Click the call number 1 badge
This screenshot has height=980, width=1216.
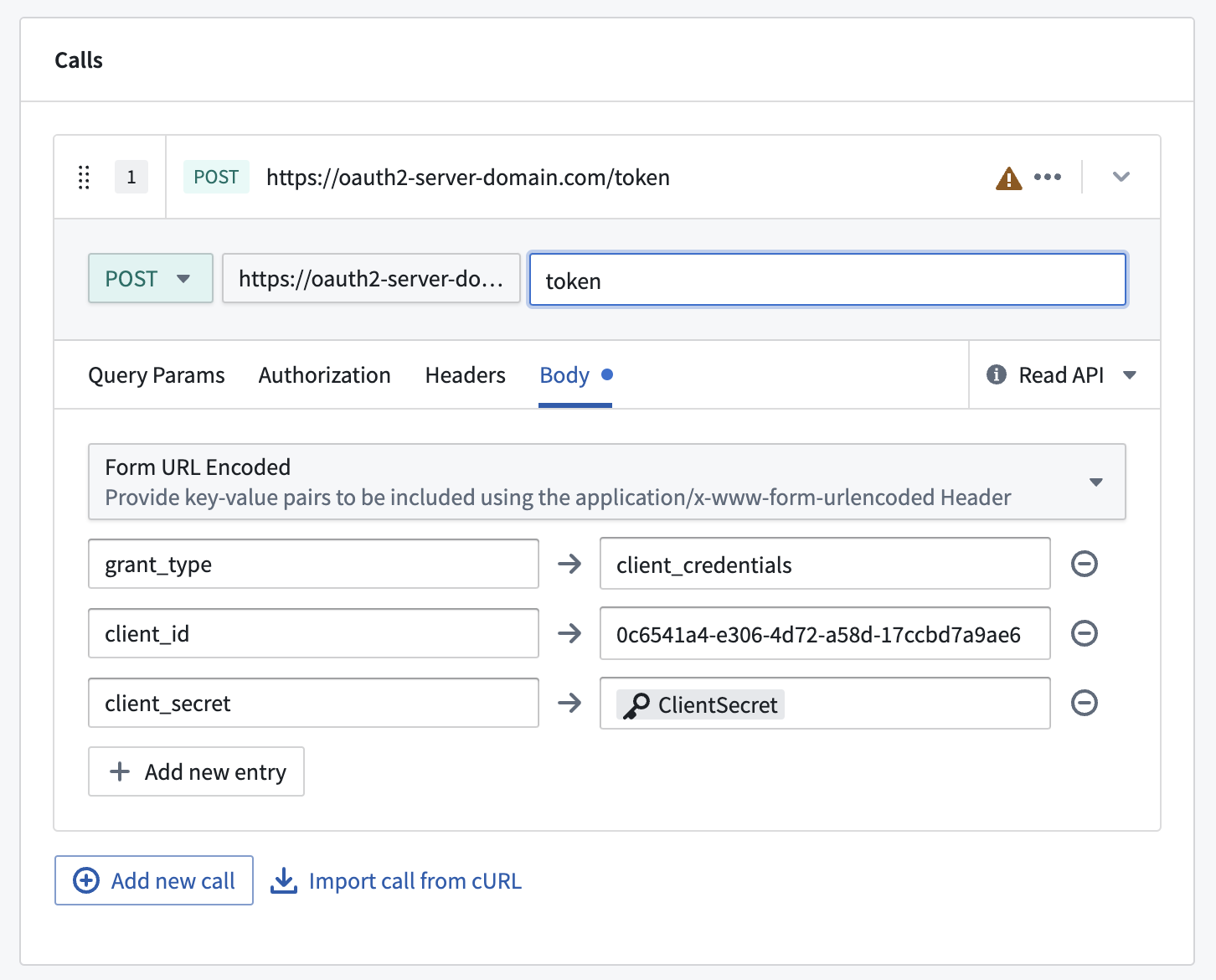point(131,177)
